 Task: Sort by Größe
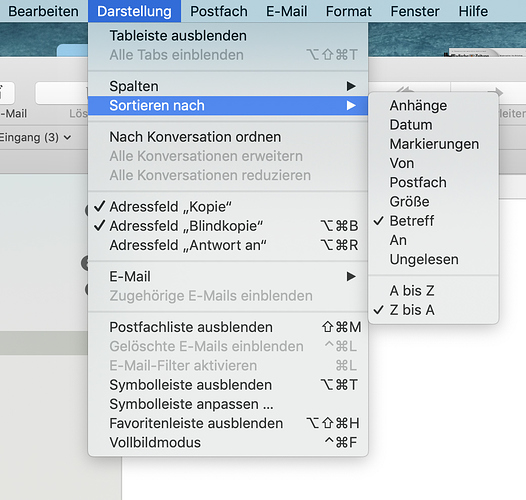(433, 202)
